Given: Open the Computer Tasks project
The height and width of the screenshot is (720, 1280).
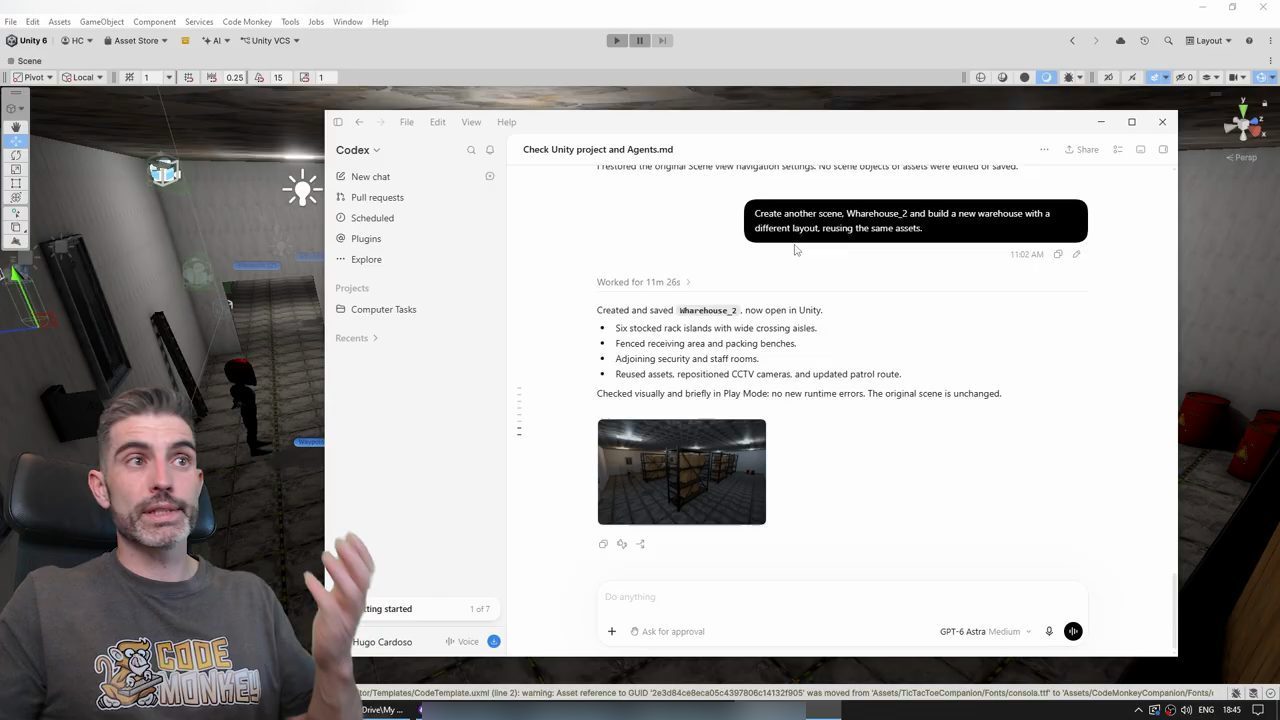Looking at the screenshot, I should pos(383,310).
